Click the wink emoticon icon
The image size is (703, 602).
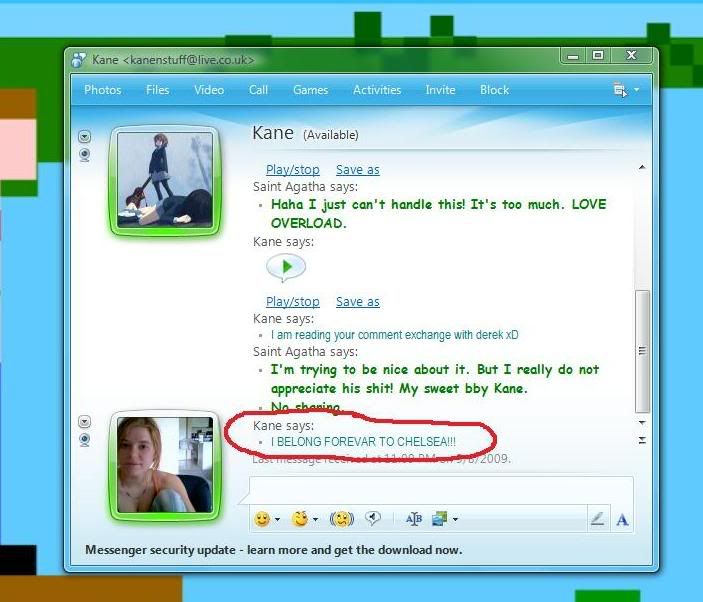[x=300, y=519]
